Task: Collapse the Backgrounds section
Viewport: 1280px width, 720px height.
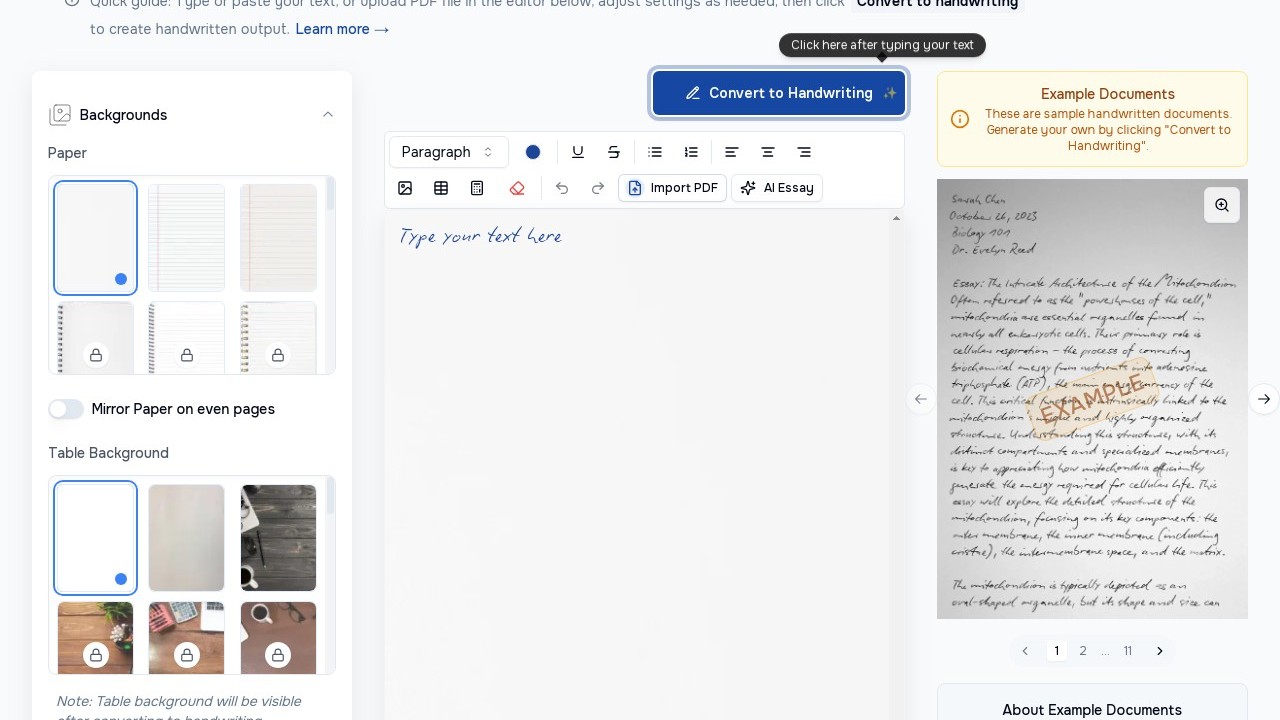Action: pos(327,115)
